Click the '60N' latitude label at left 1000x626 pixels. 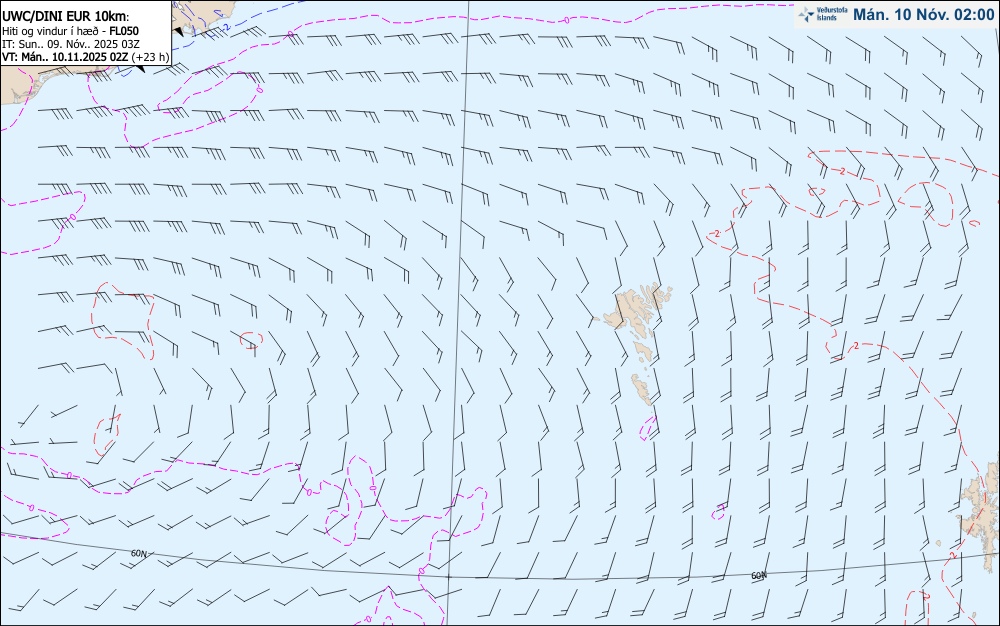(139, 553)
